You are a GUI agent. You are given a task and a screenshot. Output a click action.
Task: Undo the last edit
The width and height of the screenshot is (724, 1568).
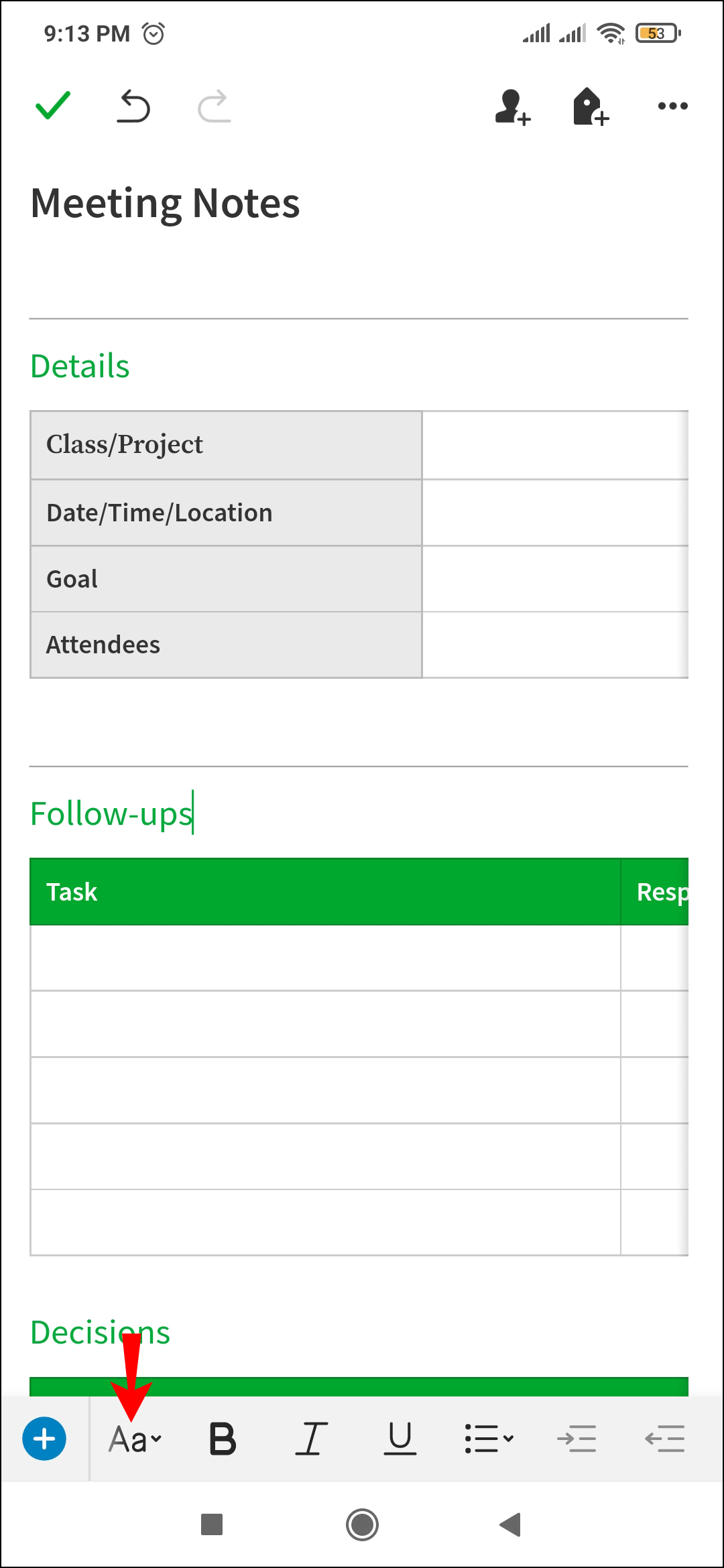[133, 107]
